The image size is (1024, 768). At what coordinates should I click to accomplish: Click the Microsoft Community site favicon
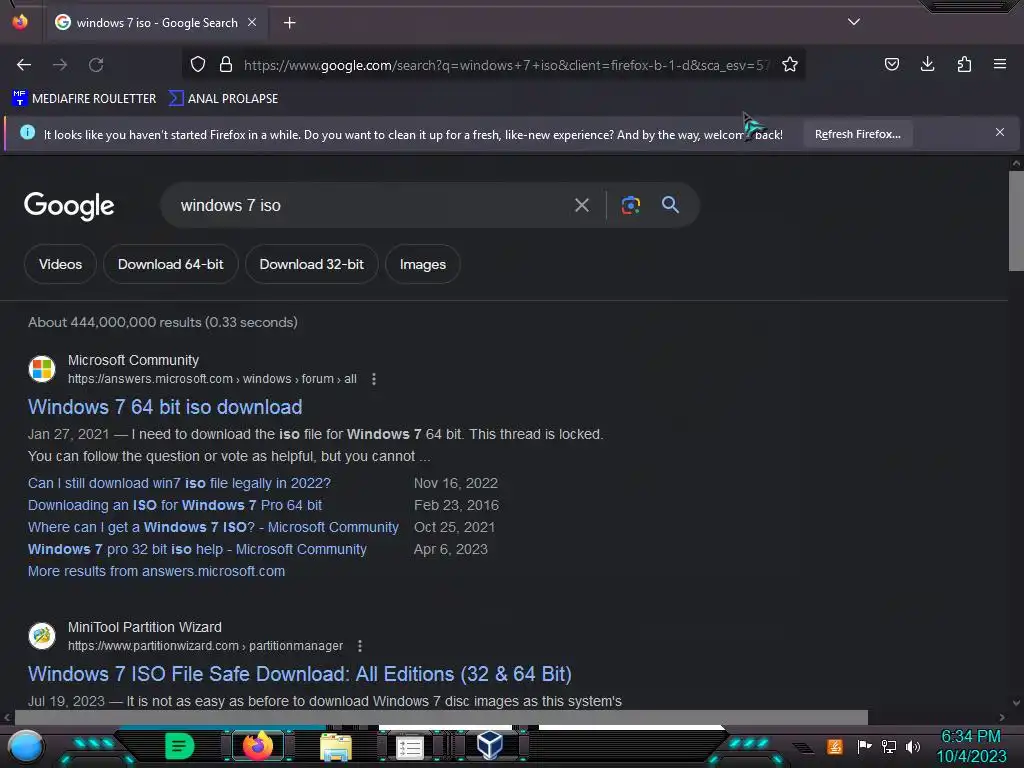[x=42, y=368]
